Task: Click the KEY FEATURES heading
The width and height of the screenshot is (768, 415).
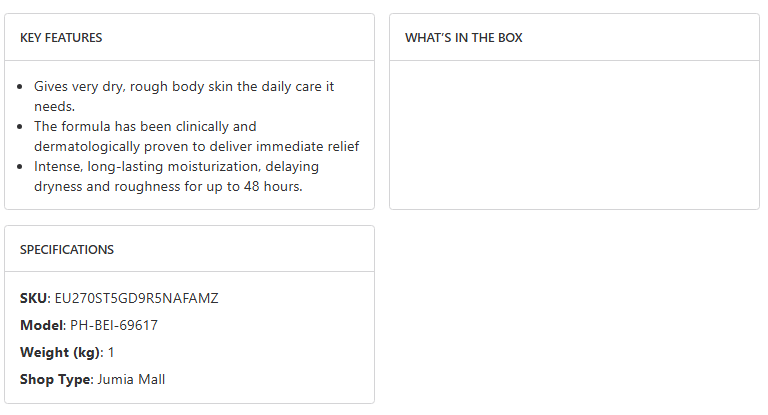Action: pos(61,38)
